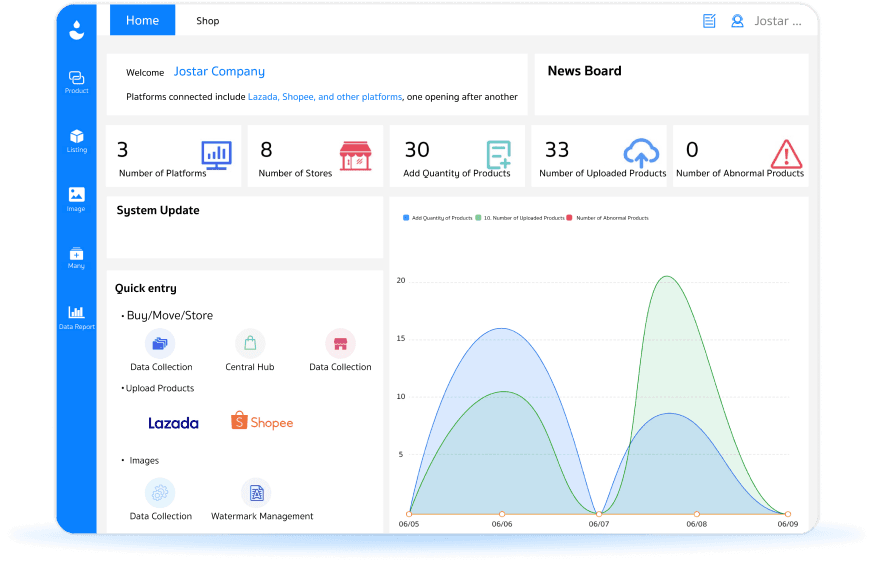Open the Listing sidebar icon
The image size is (875, 562).
(x=76, y=140)
